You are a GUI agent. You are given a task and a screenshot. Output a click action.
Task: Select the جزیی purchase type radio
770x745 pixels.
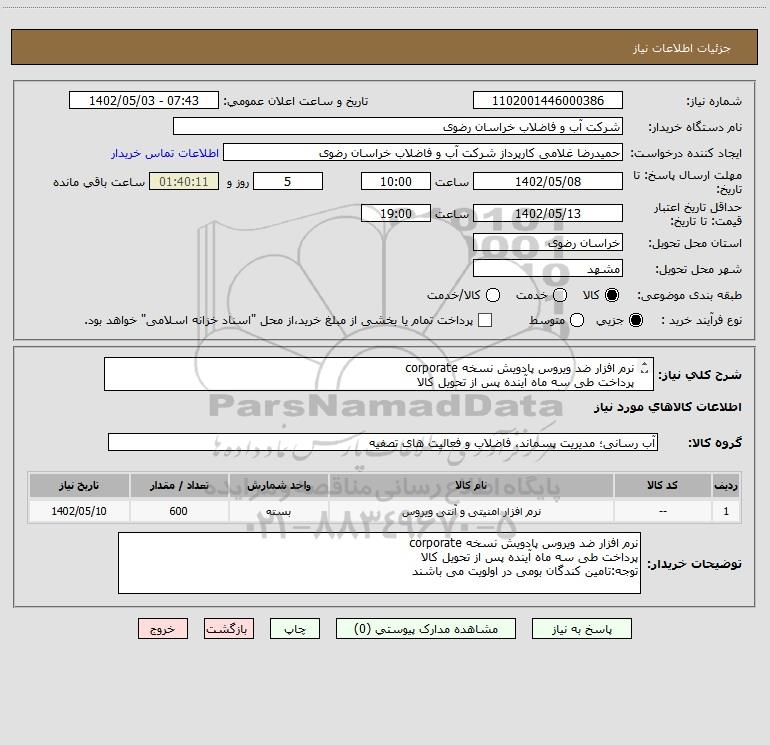coord(635,320)
